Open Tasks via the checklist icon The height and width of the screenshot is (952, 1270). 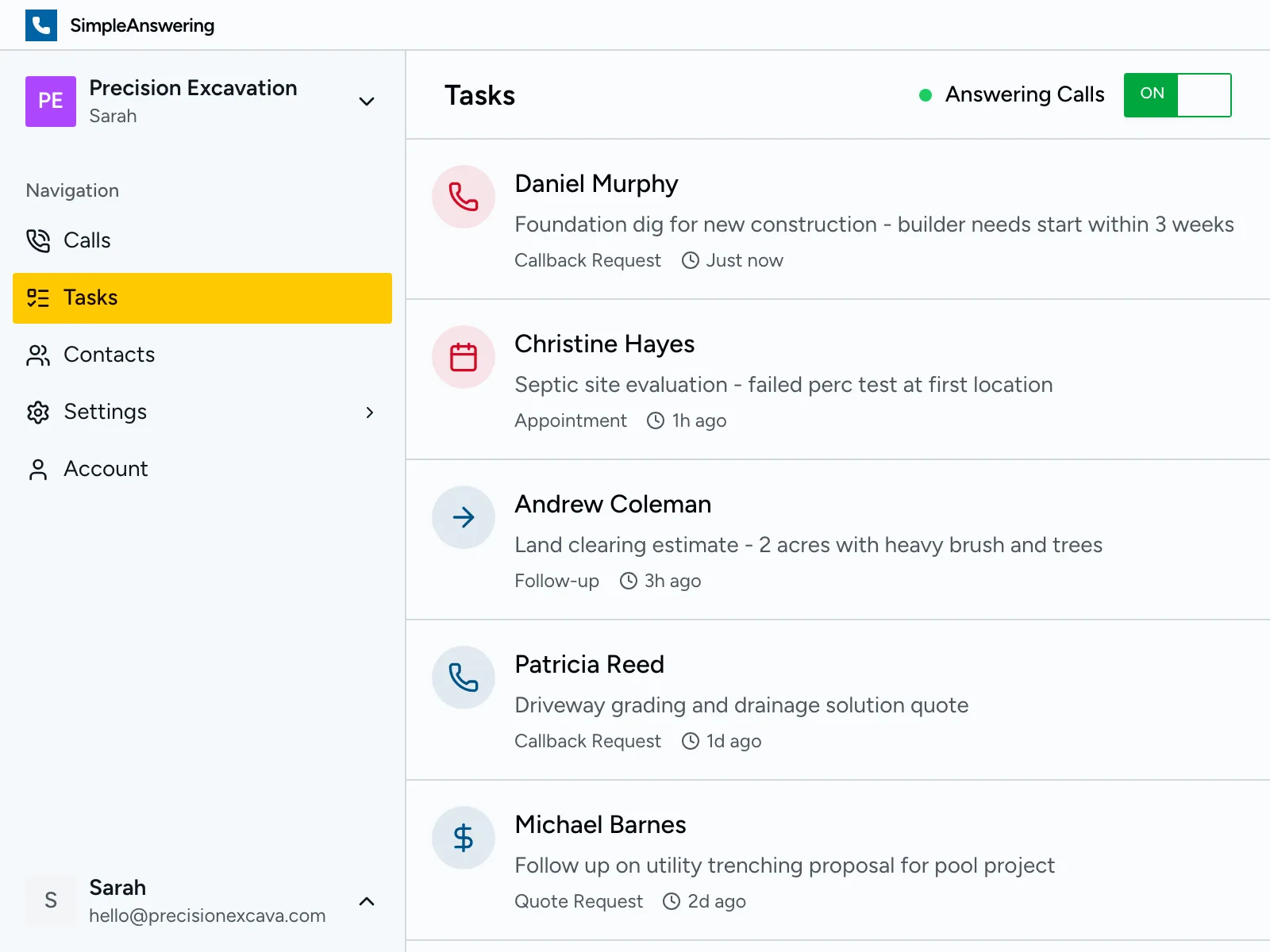point(37,297)
